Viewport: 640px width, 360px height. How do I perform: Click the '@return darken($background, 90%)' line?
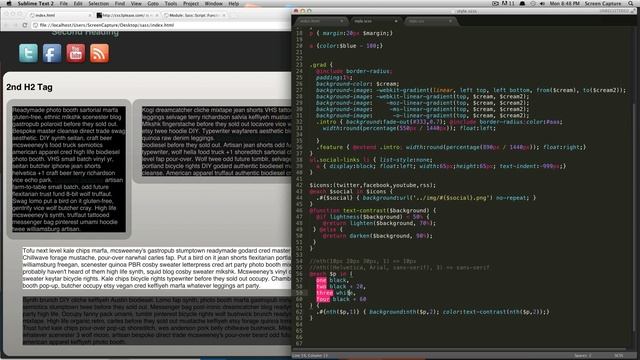pyautogui.click(x=378, y=236)
